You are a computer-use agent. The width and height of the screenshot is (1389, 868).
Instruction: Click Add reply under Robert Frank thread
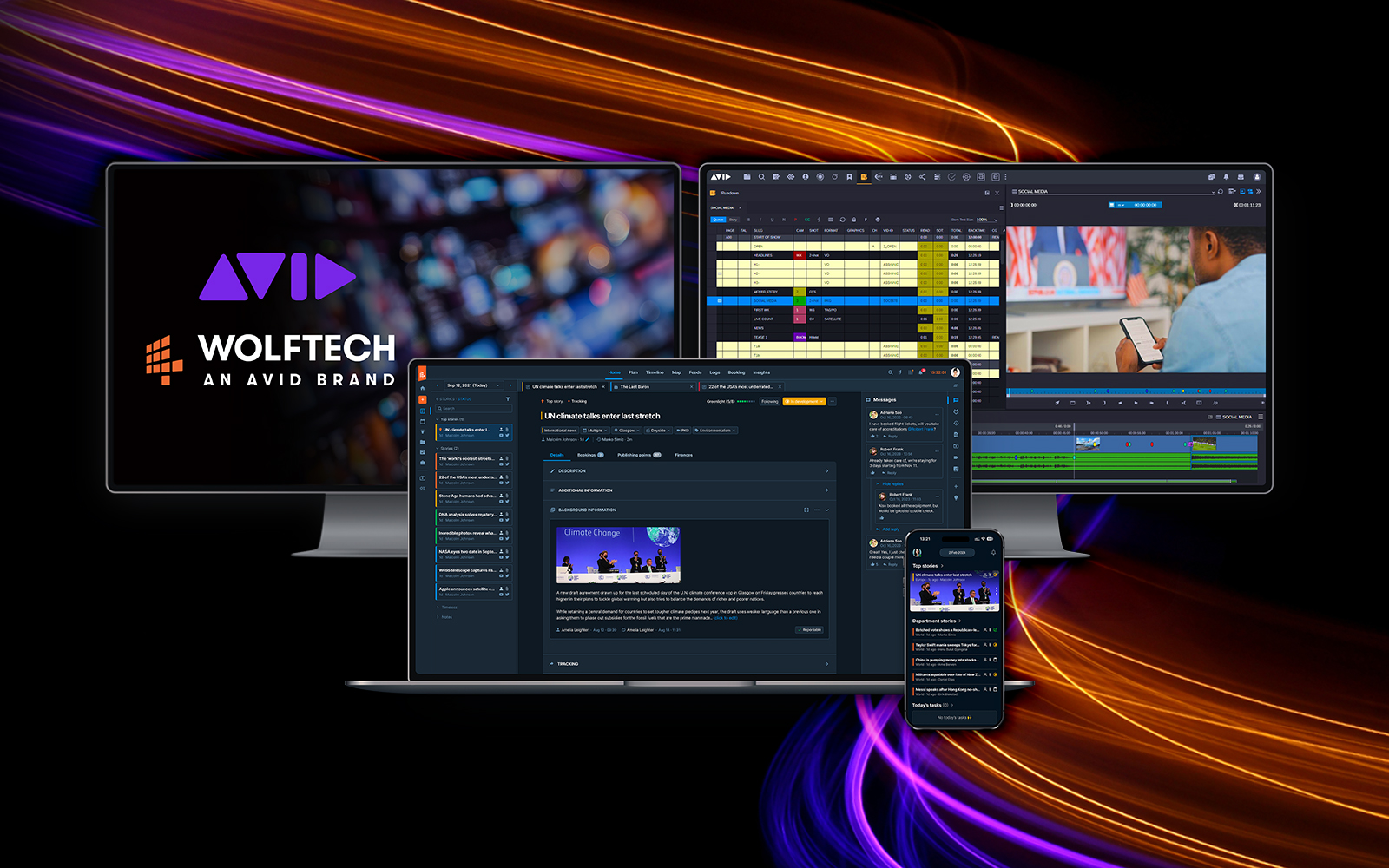click(x=887, y=529)
